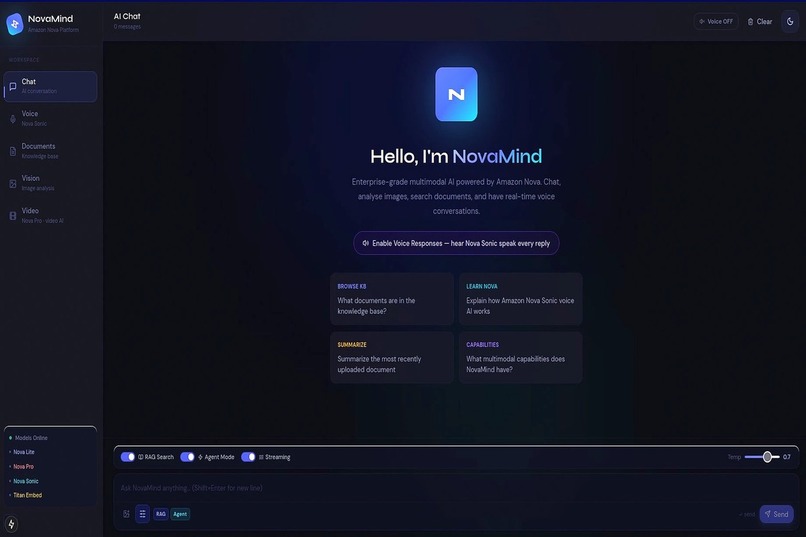
Task: Enable Voice Responses with Nova Sonic
Action: [456, 243]
